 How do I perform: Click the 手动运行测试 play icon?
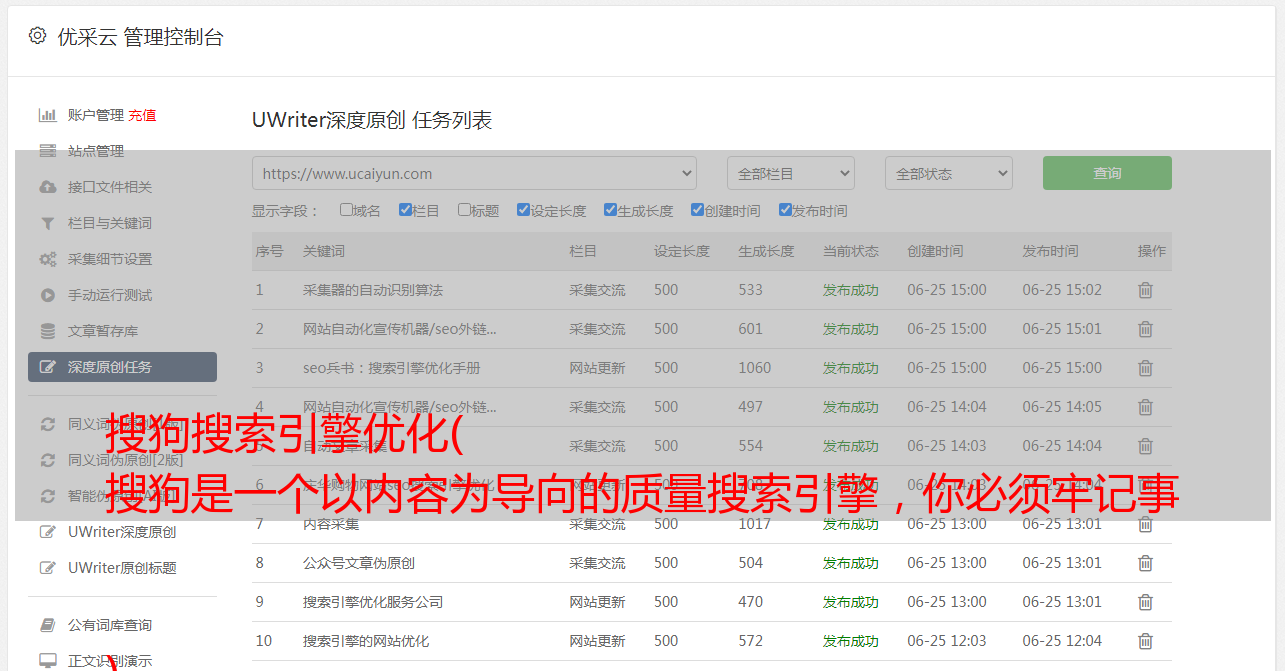(x=47, y=295)
